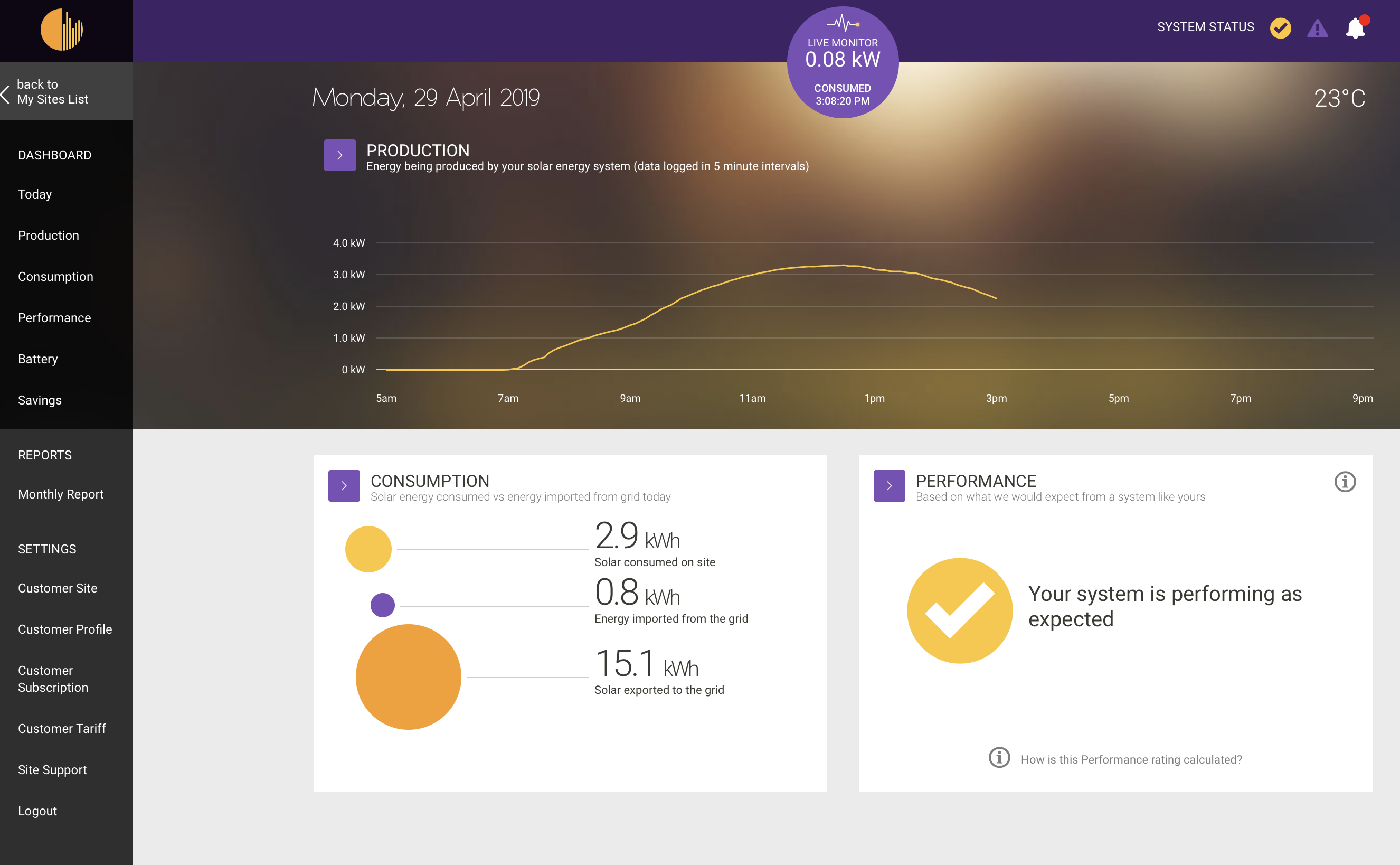Click the Monthly Report link
This screenshot has height=865, width=1400.
[60, 494]
